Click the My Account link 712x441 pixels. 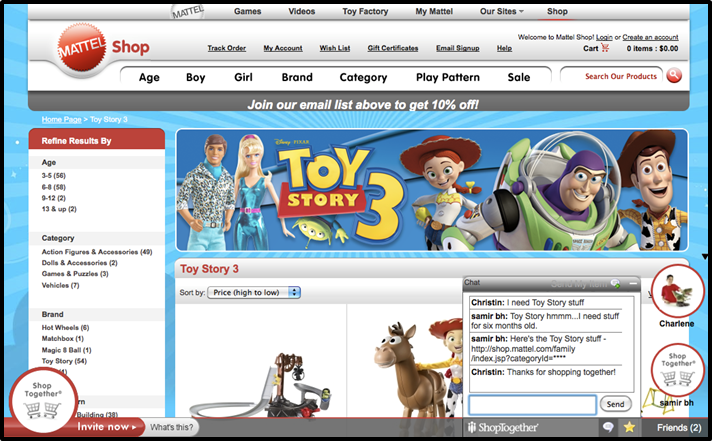coord(283,48)
